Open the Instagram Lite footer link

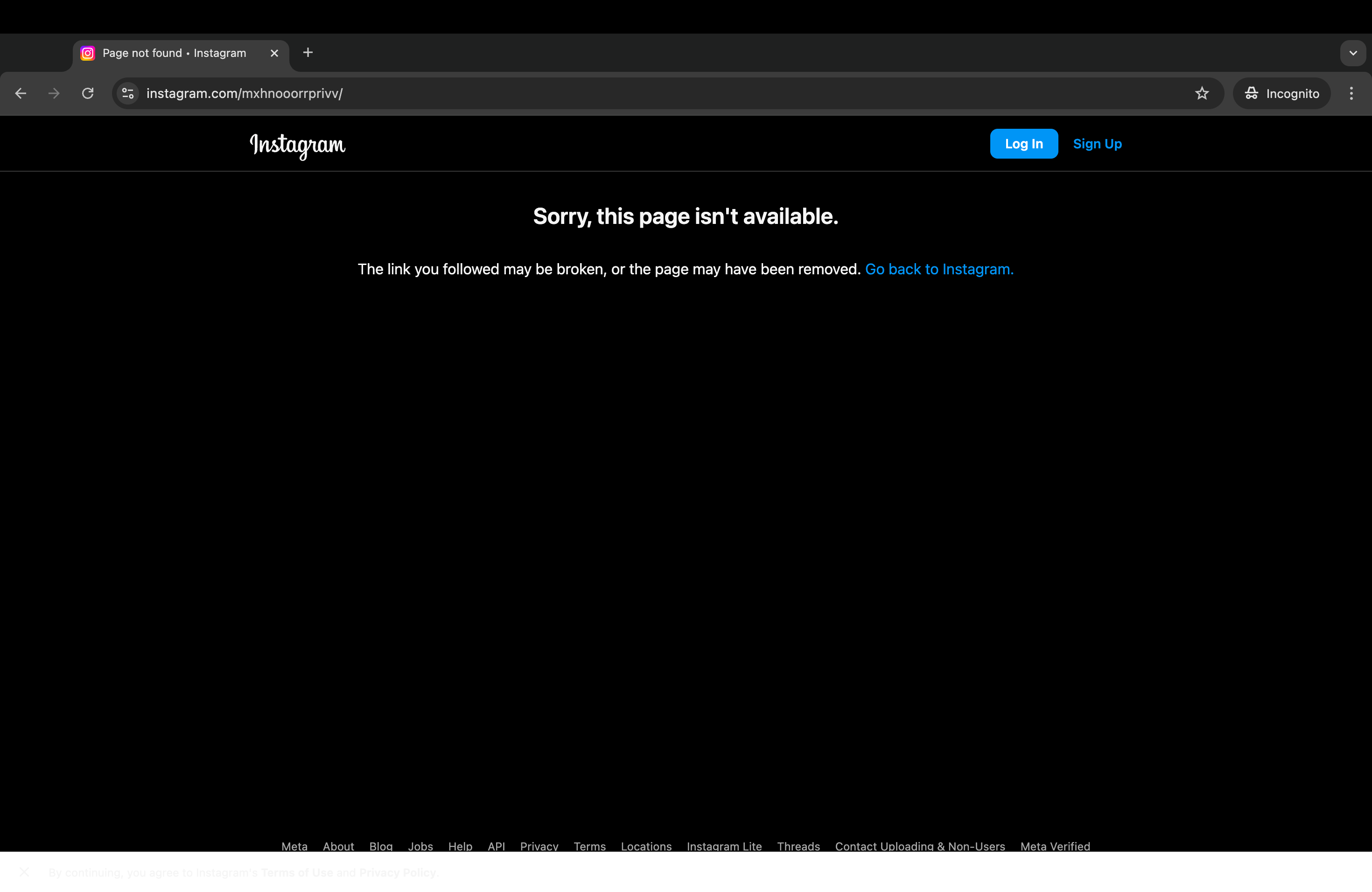coord(724,846)
